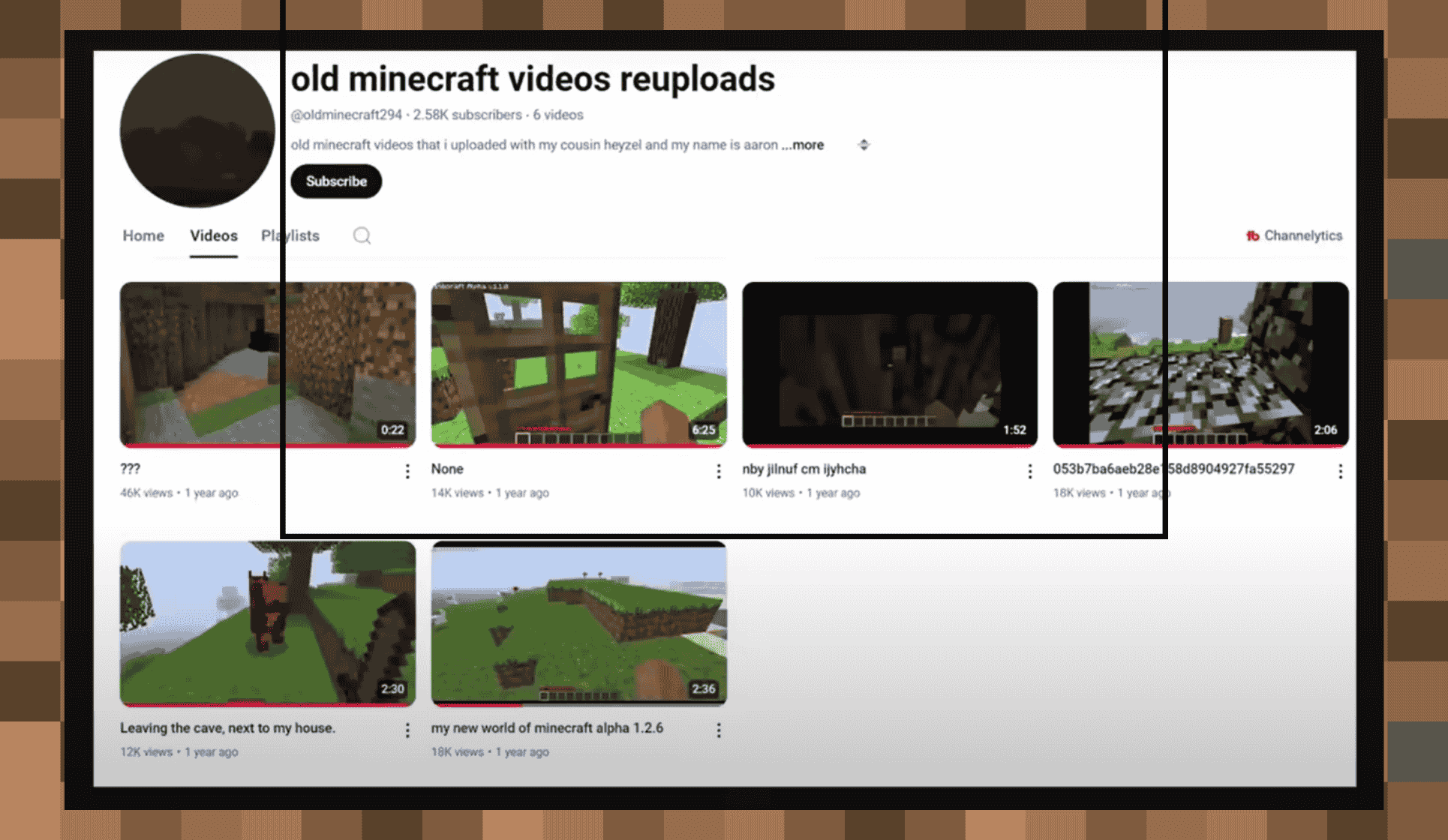Click the 2:30 duration badge
This screenshot has width=1448, height=840.
392,688
